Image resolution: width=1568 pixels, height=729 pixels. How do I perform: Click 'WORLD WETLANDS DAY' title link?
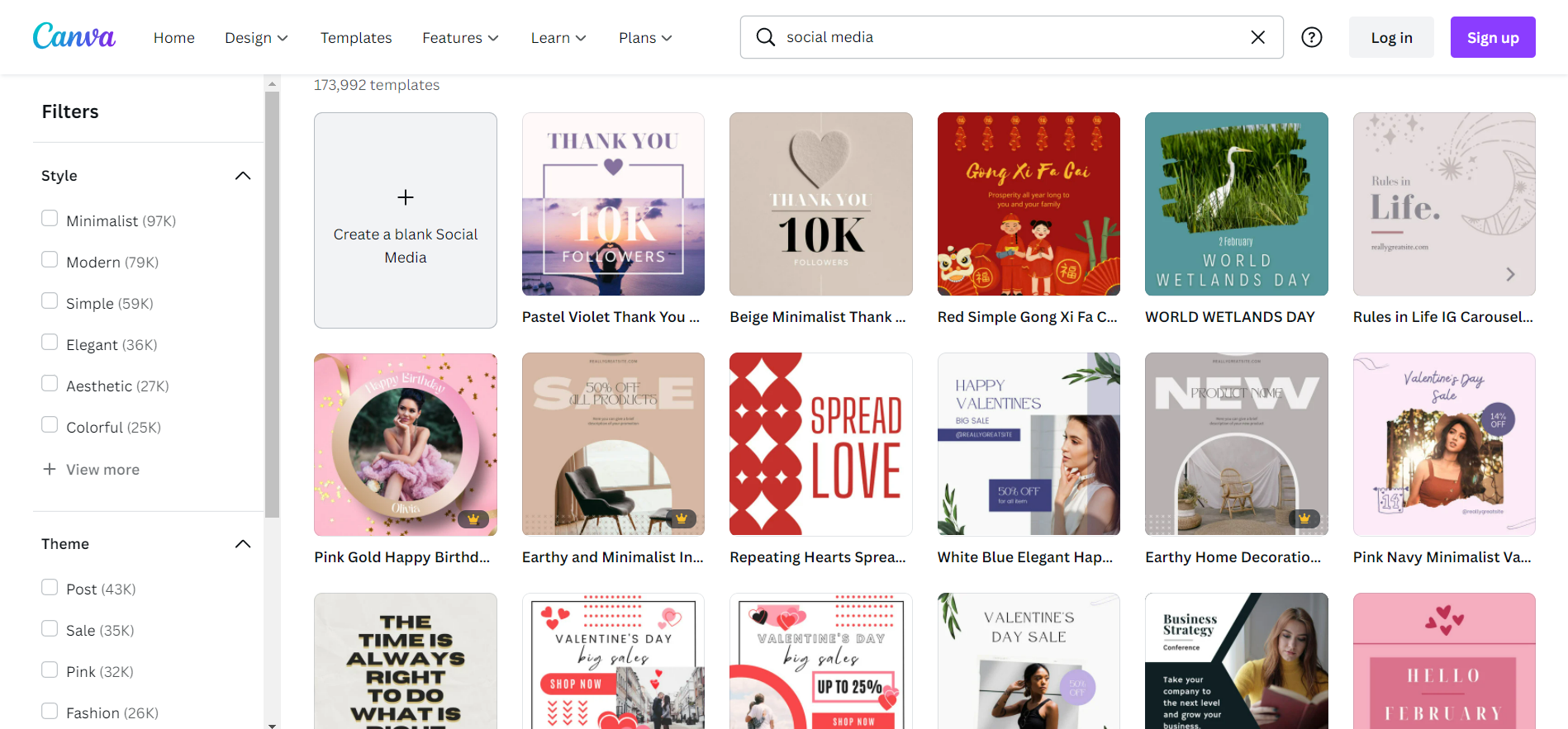point(1230,317)
